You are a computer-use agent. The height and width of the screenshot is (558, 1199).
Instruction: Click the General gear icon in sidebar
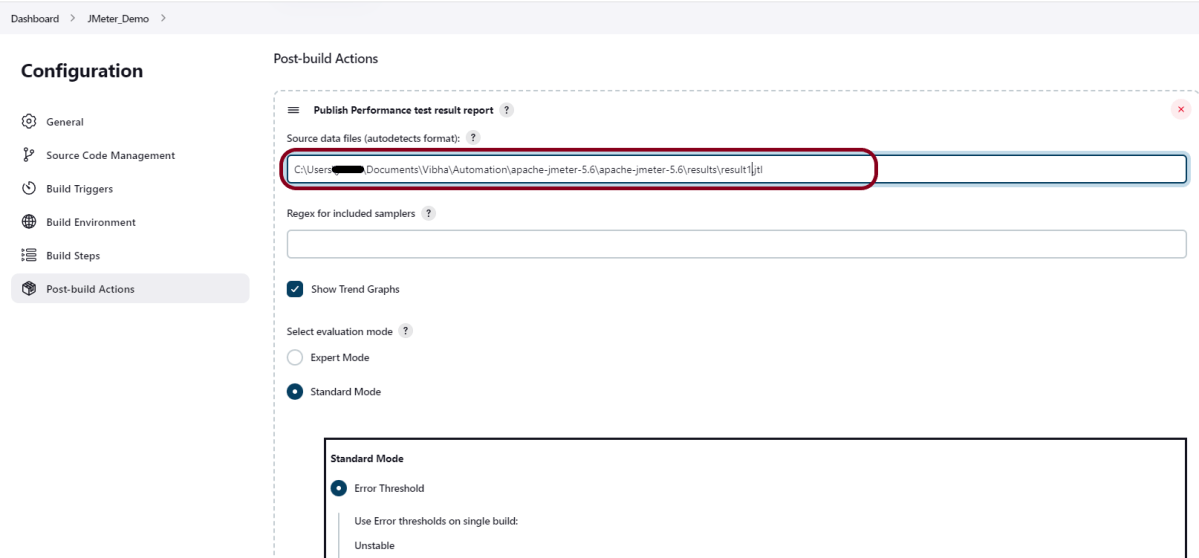[29, 122]
